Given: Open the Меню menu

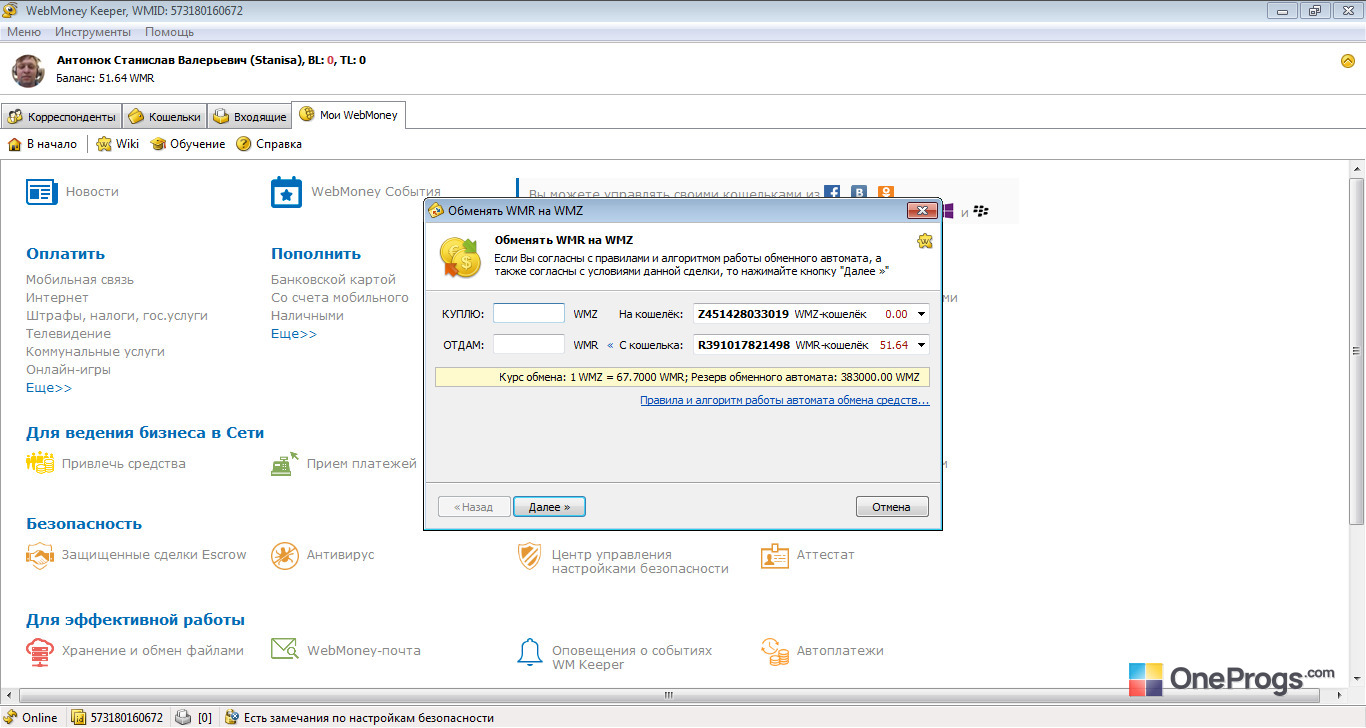Looking at the screenshot, I should pyautogui.click(x=24, y=32).
